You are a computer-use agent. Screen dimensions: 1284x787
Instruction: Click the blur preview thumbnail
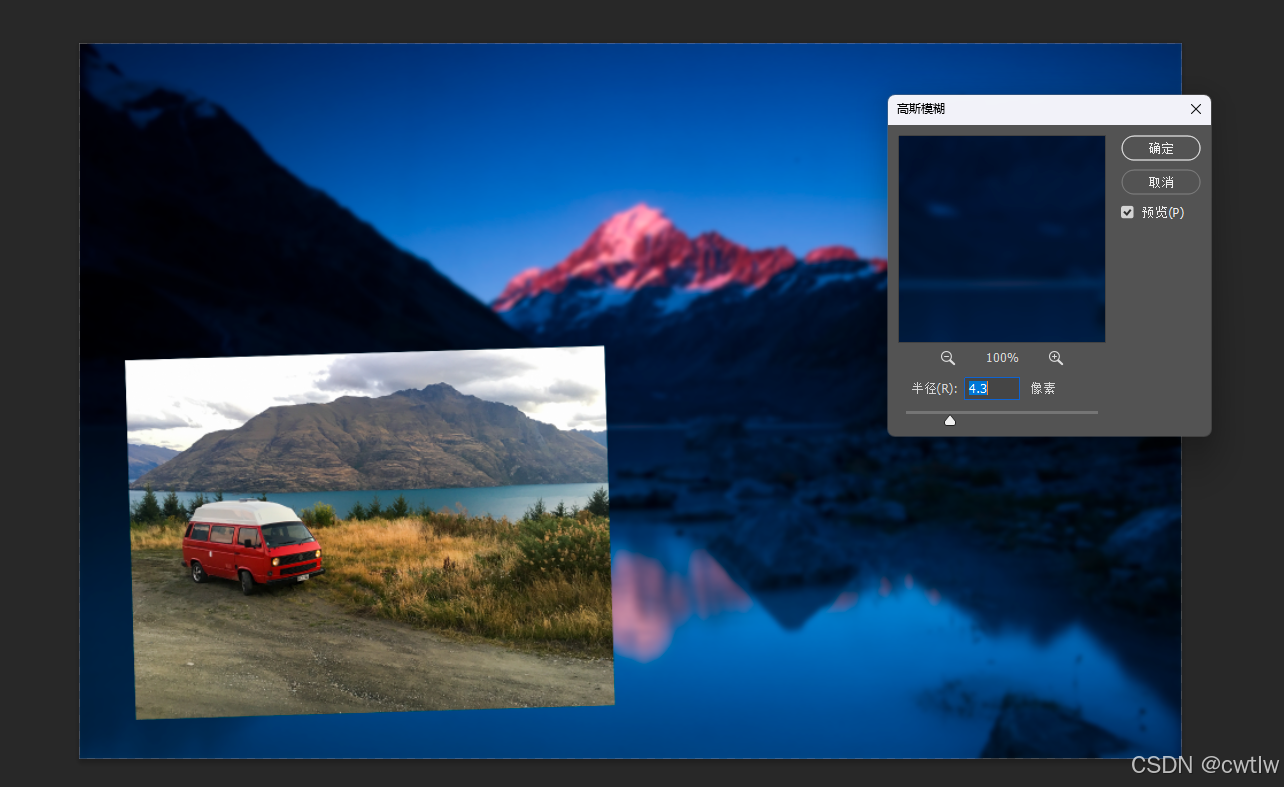(x=1002, y=239)
